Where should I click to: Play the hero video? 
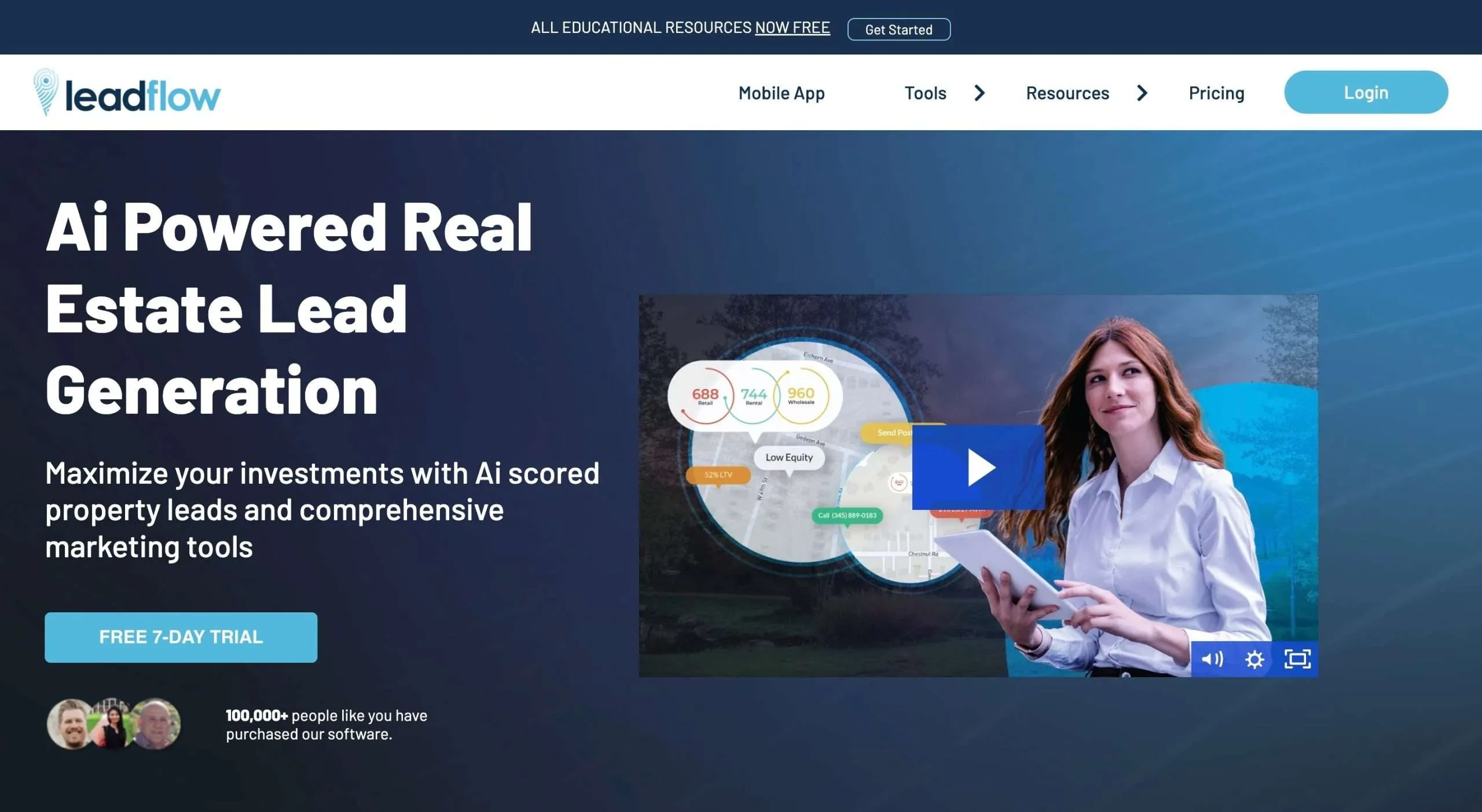pyautogui.click(x=978, y=468)
